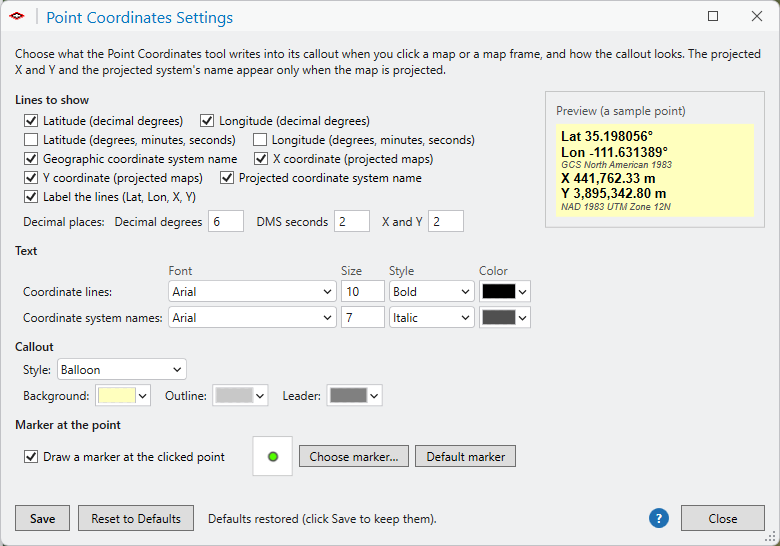This screenshot has width=780, height=546.
Task: Toggle Latitude (decimal degrees) checkbox
Action: pos(31,121)
